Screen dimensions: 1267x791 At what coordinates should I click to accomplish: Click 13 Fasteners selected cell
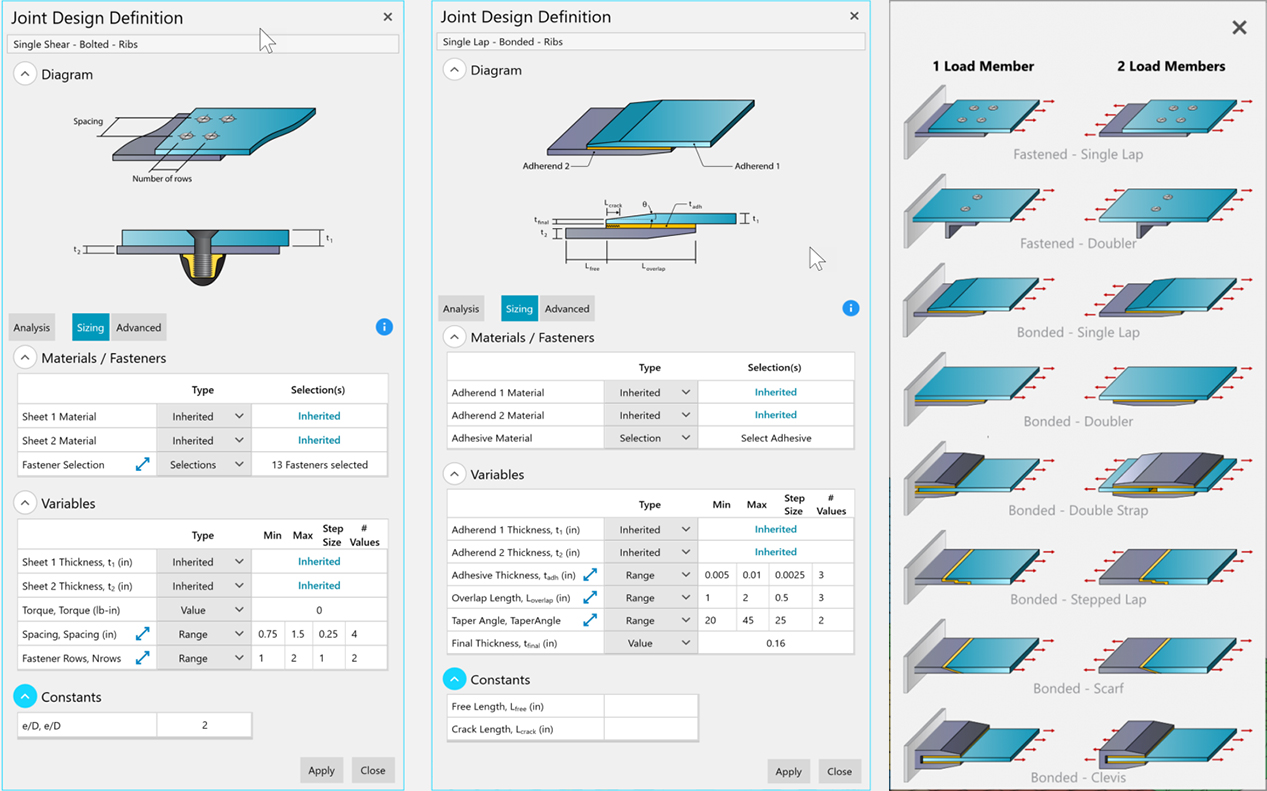tap(319, 465)
